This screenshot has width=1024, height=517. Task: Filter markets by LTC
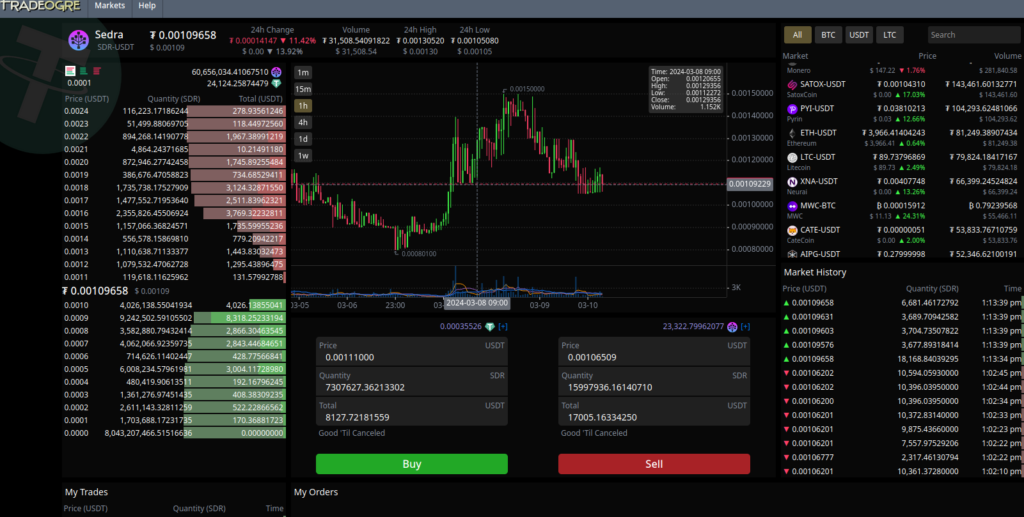click(x=889, y=35)
